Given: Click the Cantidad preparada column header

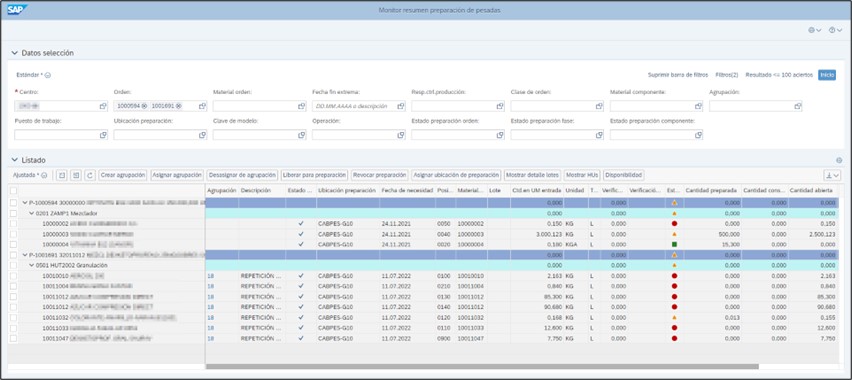Looking at the screenshot, I should (x=711, y=190).
